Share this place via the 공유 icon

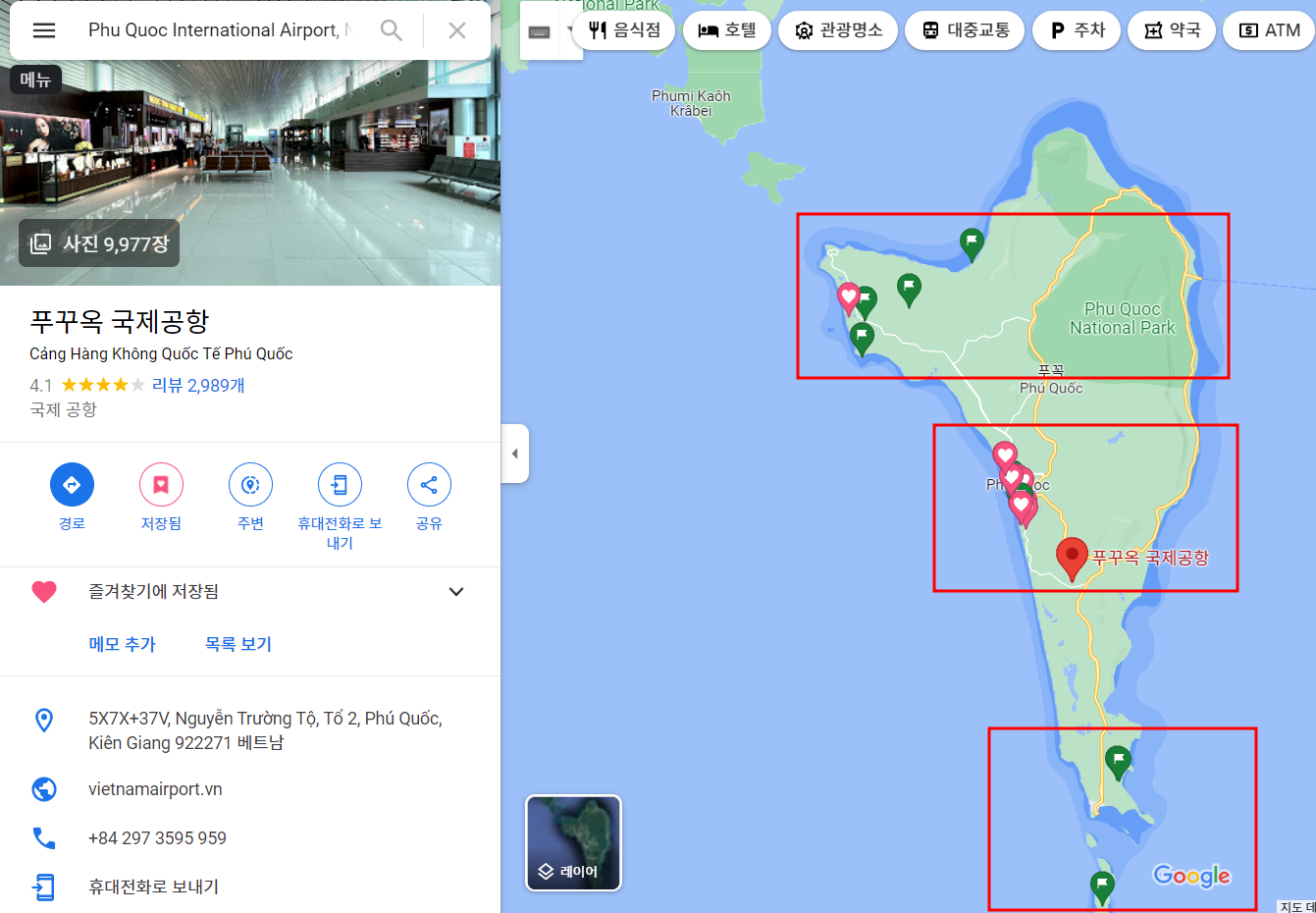429,484
